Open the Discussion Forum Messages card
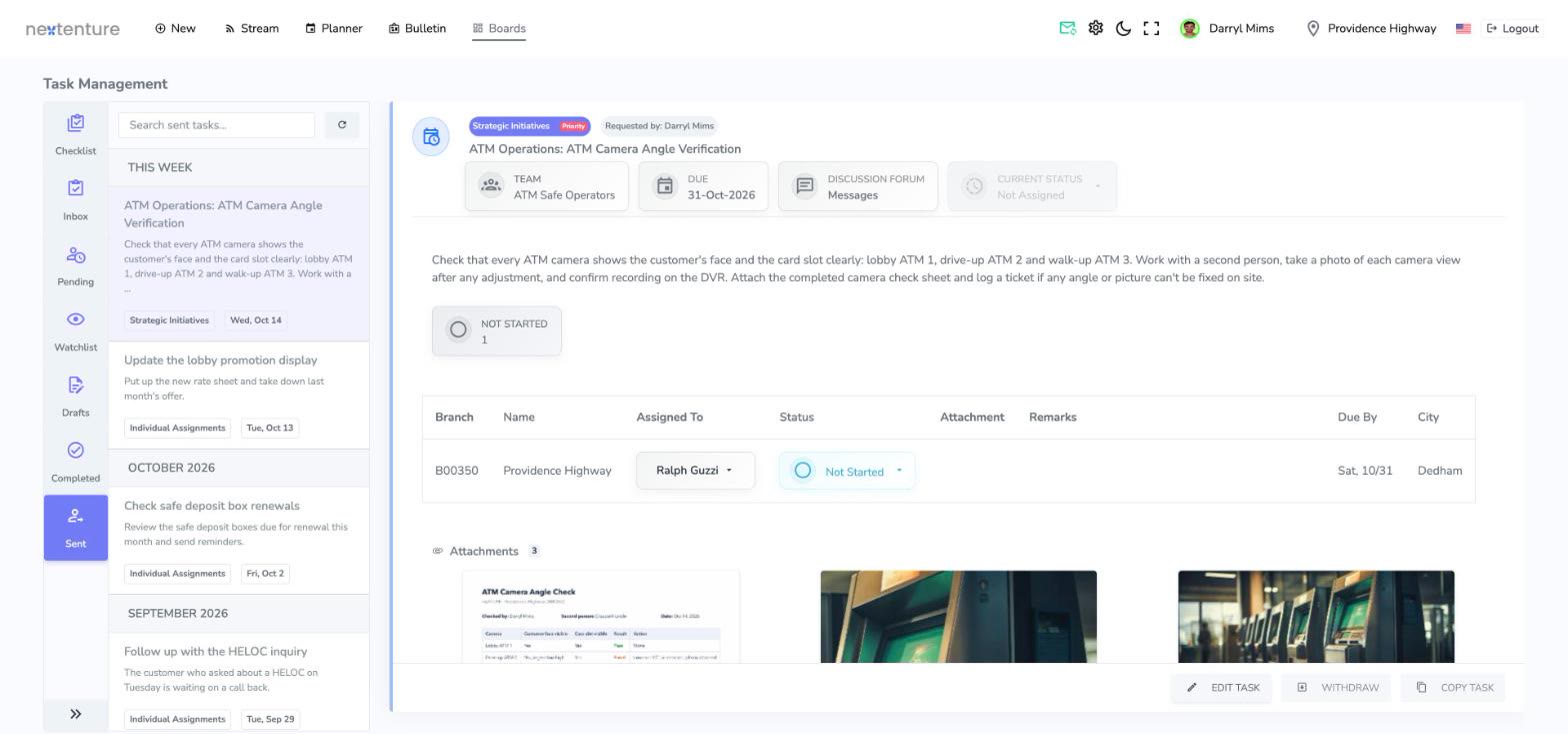 point(858,186)
